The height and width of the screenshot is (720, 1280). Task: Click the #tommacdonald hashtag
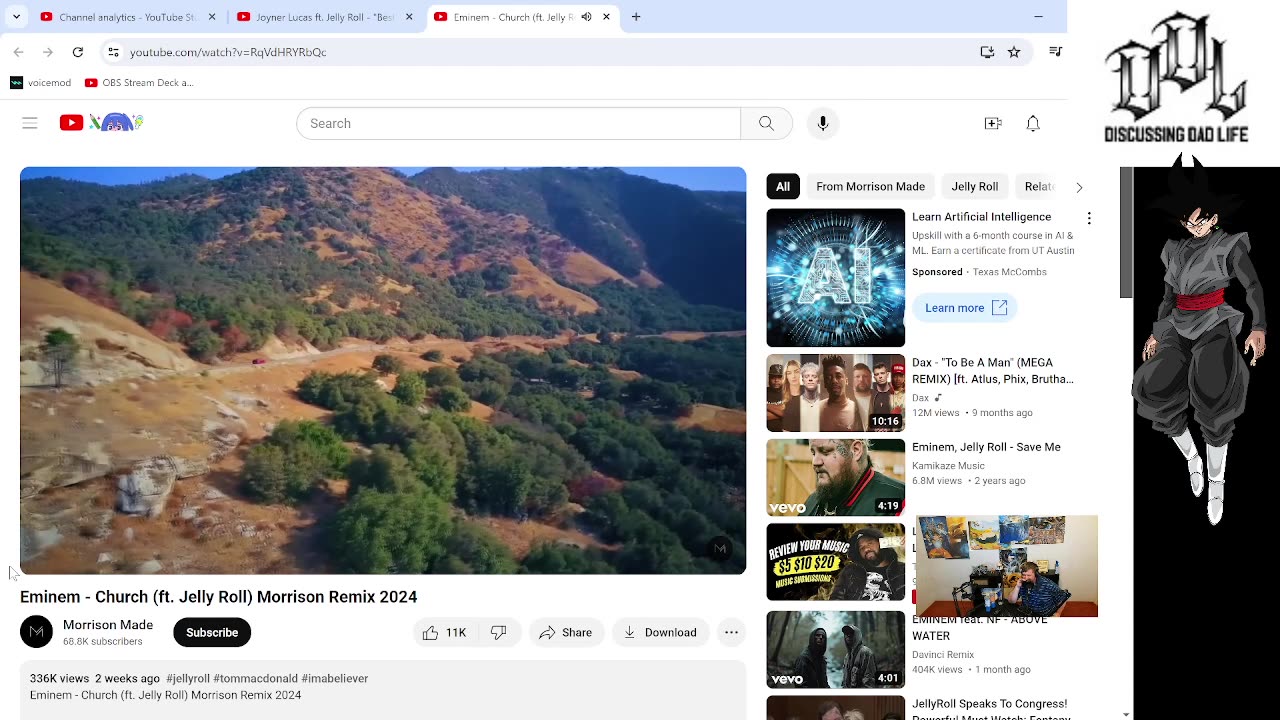click(255, 678)
